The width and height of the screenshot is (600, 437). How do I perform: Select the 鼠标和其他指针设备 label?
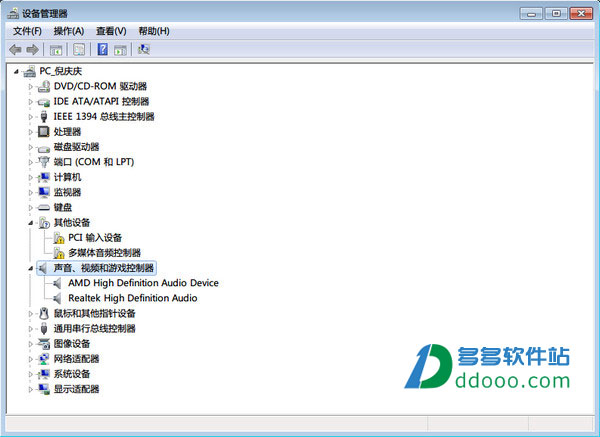[95, 313]
